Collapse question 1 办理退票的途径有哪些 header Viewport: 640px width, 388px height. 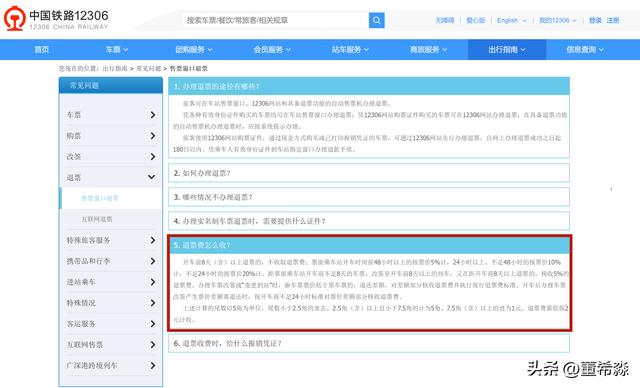[x=369, y=86]
